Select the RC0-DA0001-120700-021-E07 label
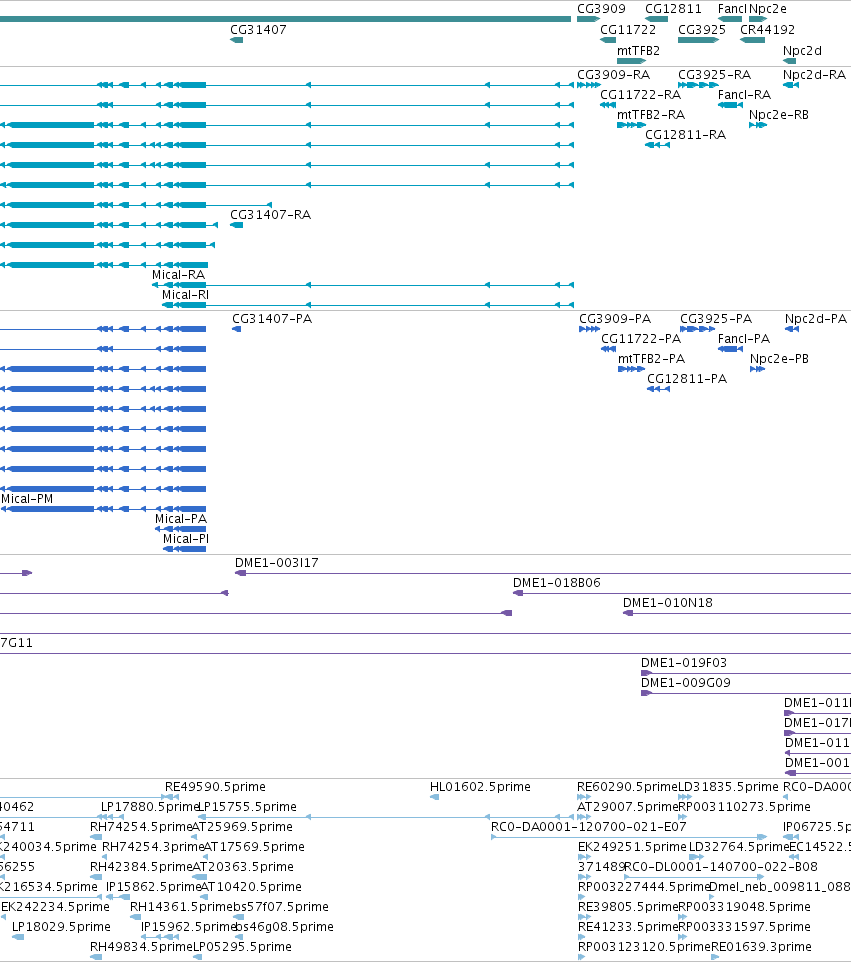 tap(588, 827)
